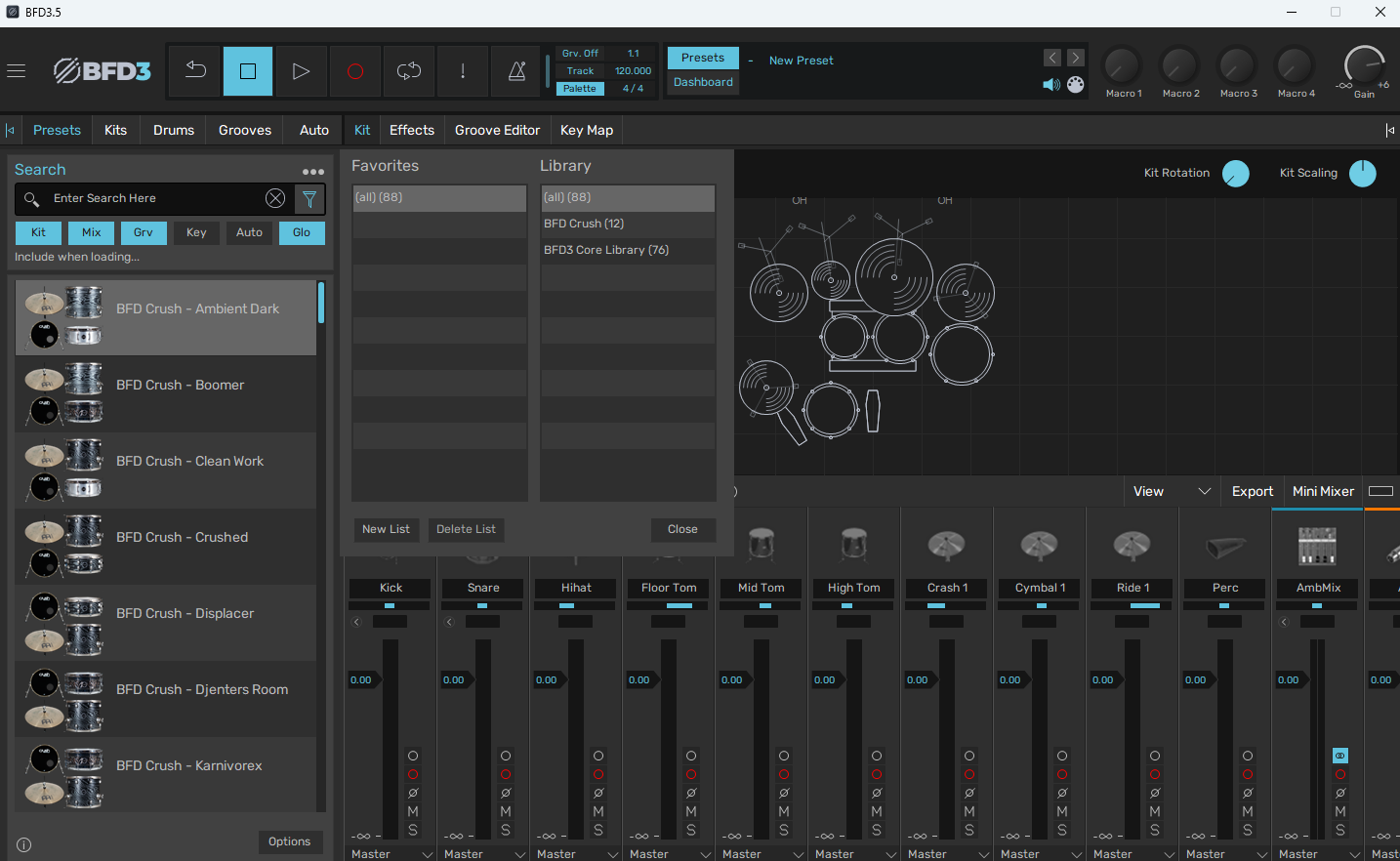Image resolution: width=1400 pixels, height=861 pixels.
Task: Stop playback with the square button
Action: pos(248,70)
